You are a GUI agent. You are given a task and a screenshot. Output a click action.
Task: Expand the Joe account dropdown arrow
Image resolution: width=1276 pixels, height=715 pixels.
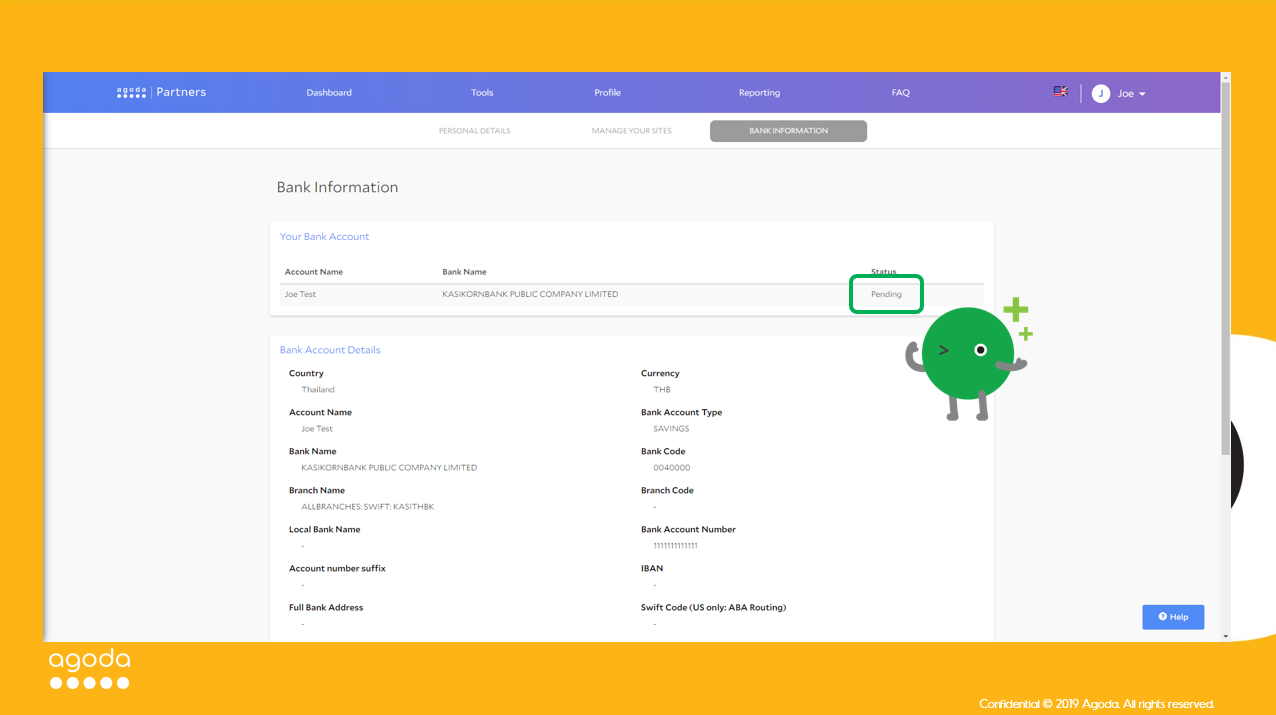pyautogui.click(x=1142, y=94)
